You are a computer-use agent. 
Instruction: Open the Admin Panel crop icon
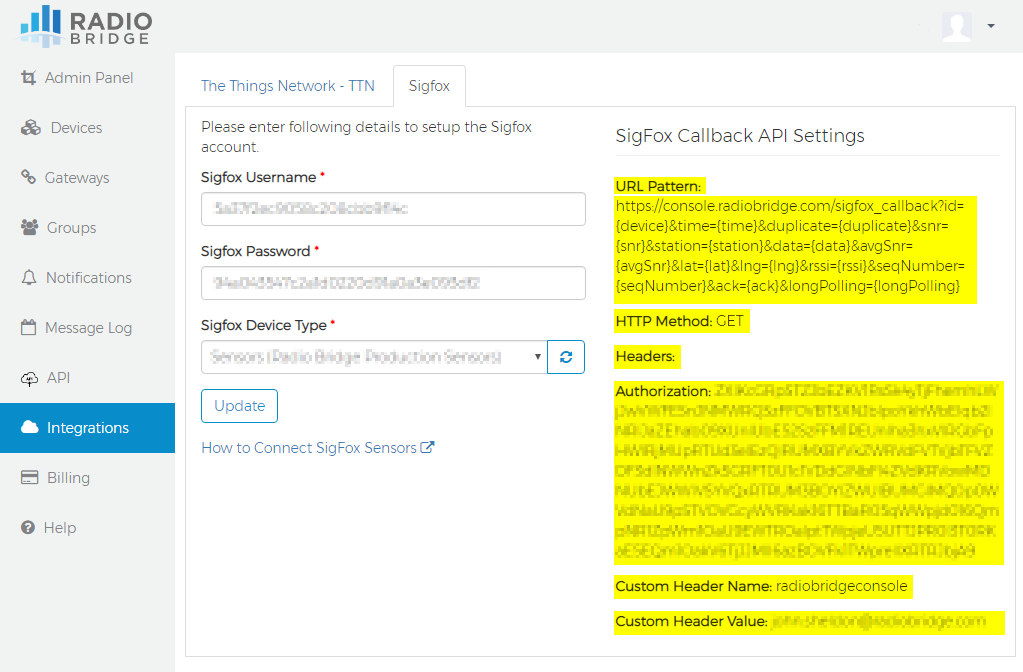[x=28, y=78]
